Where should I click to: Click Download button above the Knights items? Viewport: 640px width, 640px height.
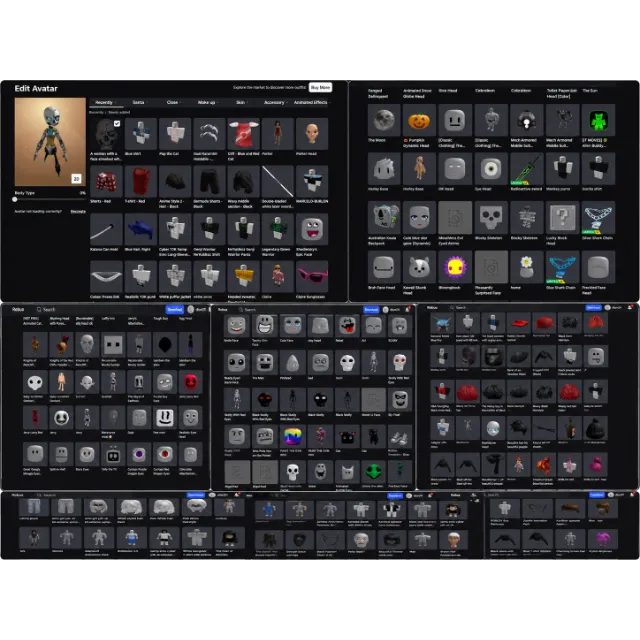(x=175, y=309)
